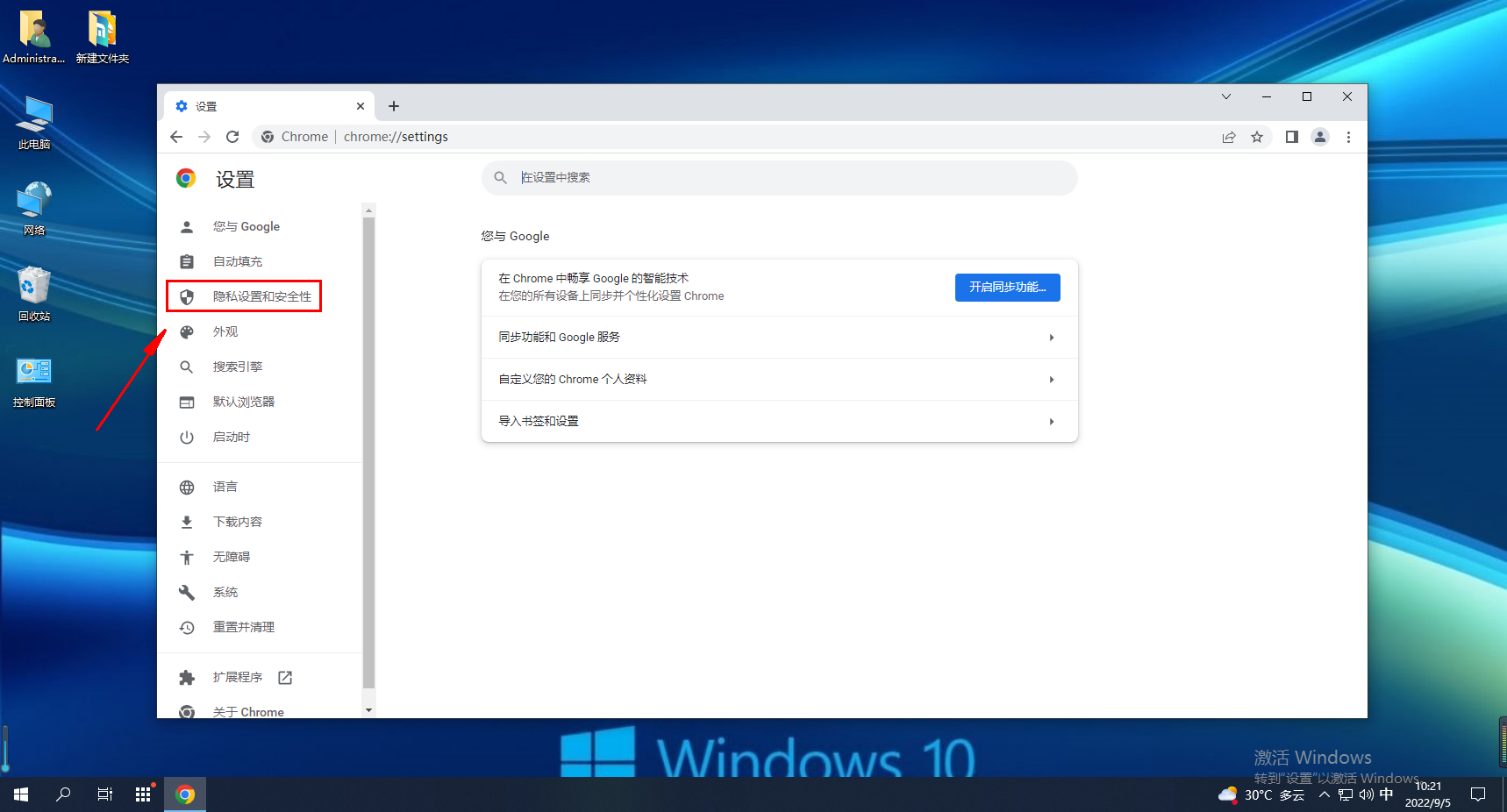Open Windows Start menu
1507x812 pixels.
coord(21,794)
